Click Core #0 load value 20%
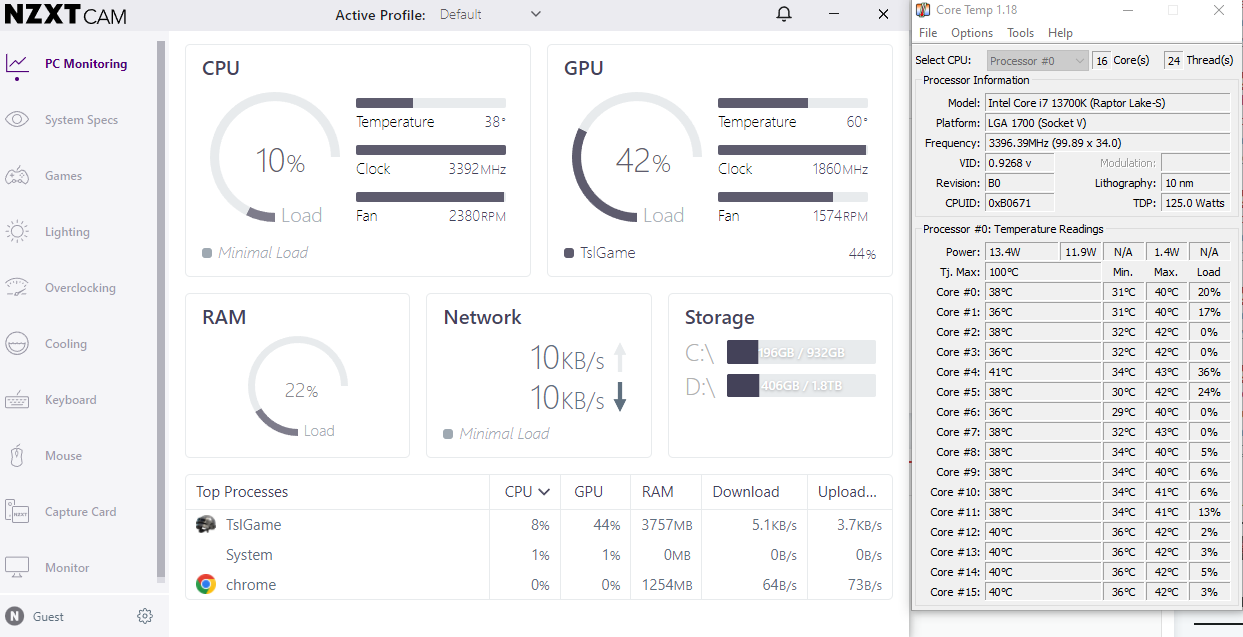The width and height of the screenshot is (1243, 637). coord(1209,292)
